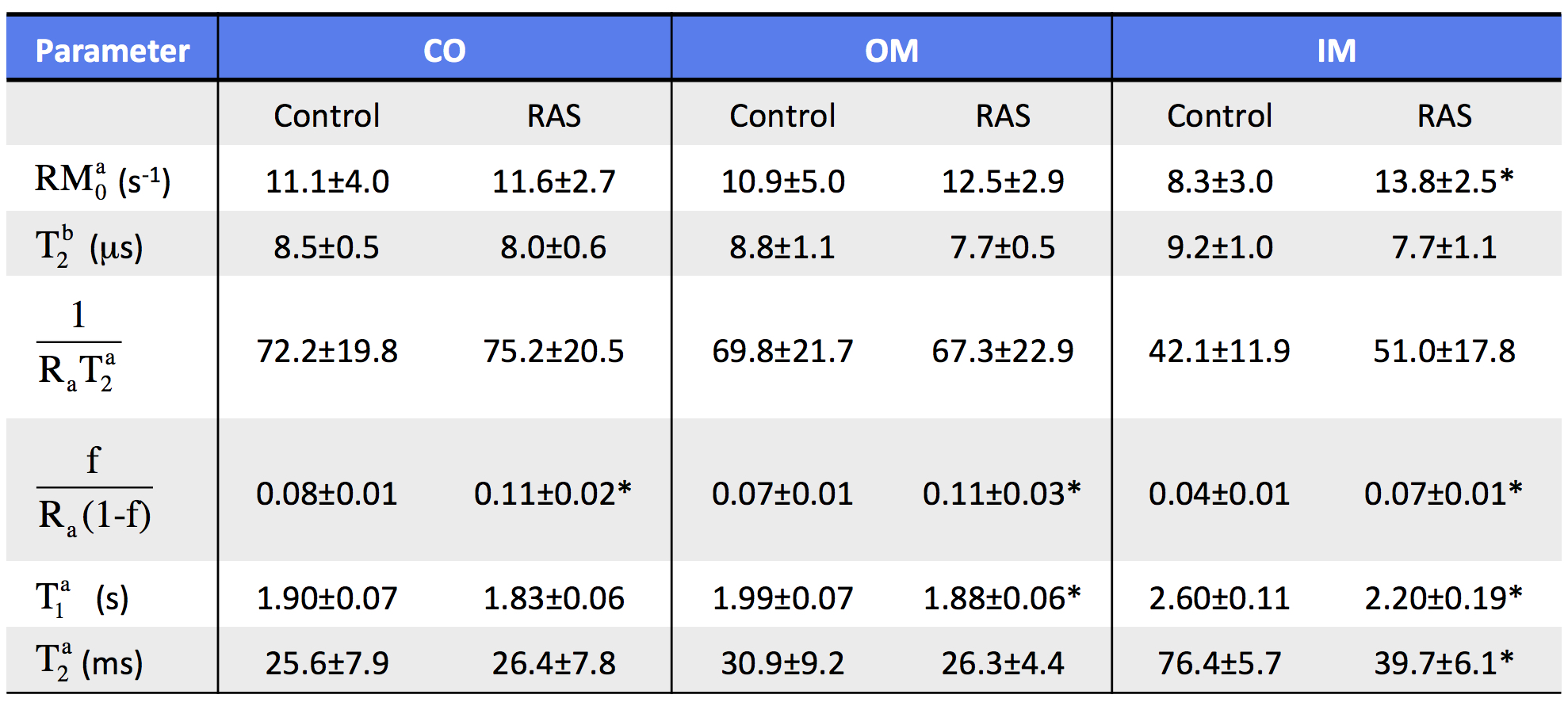Click the IM group header
The image size is (1568, 706).
1336,51
